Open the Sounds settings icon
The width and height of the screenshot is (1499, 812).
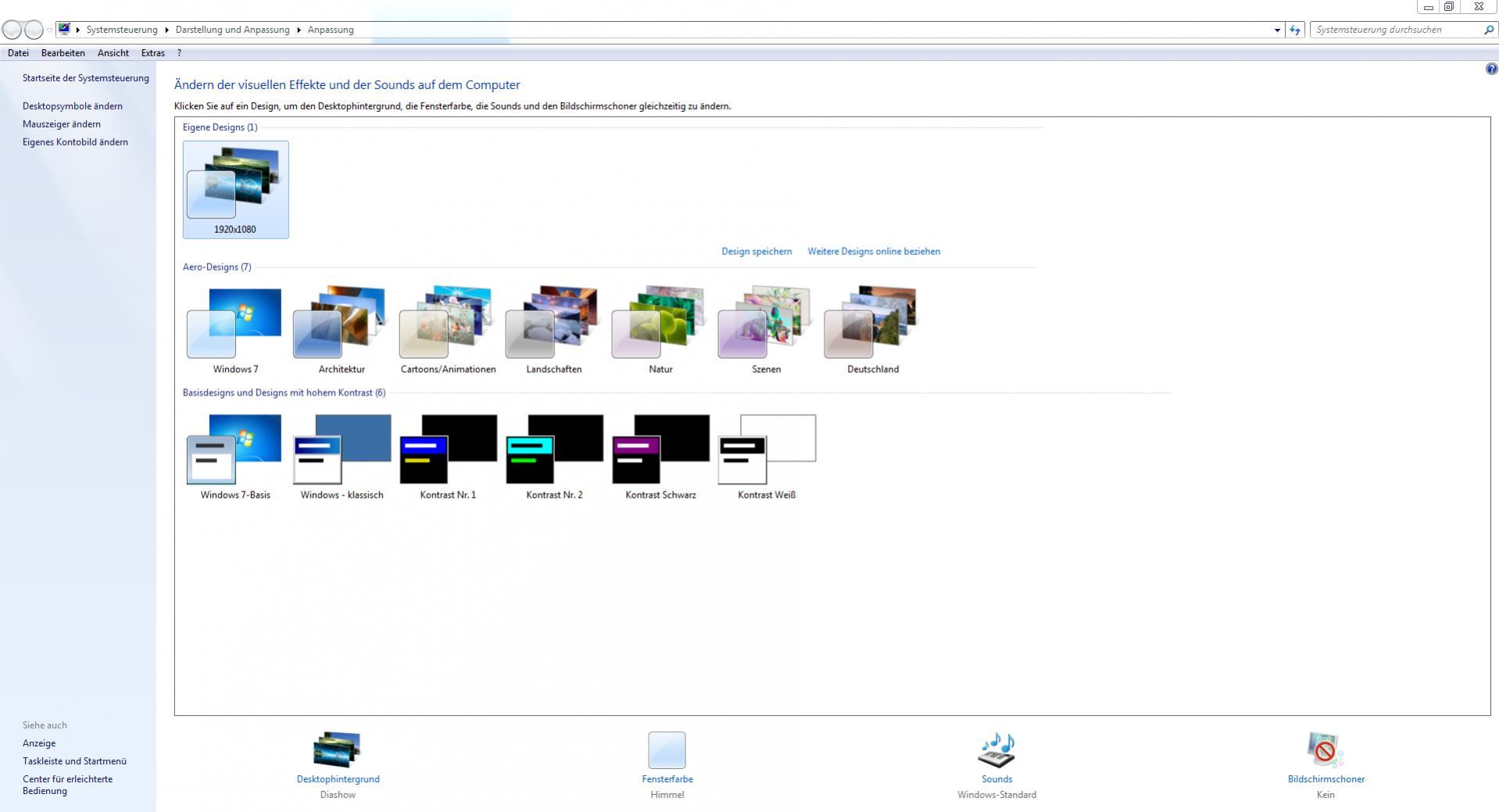(996, 750)
